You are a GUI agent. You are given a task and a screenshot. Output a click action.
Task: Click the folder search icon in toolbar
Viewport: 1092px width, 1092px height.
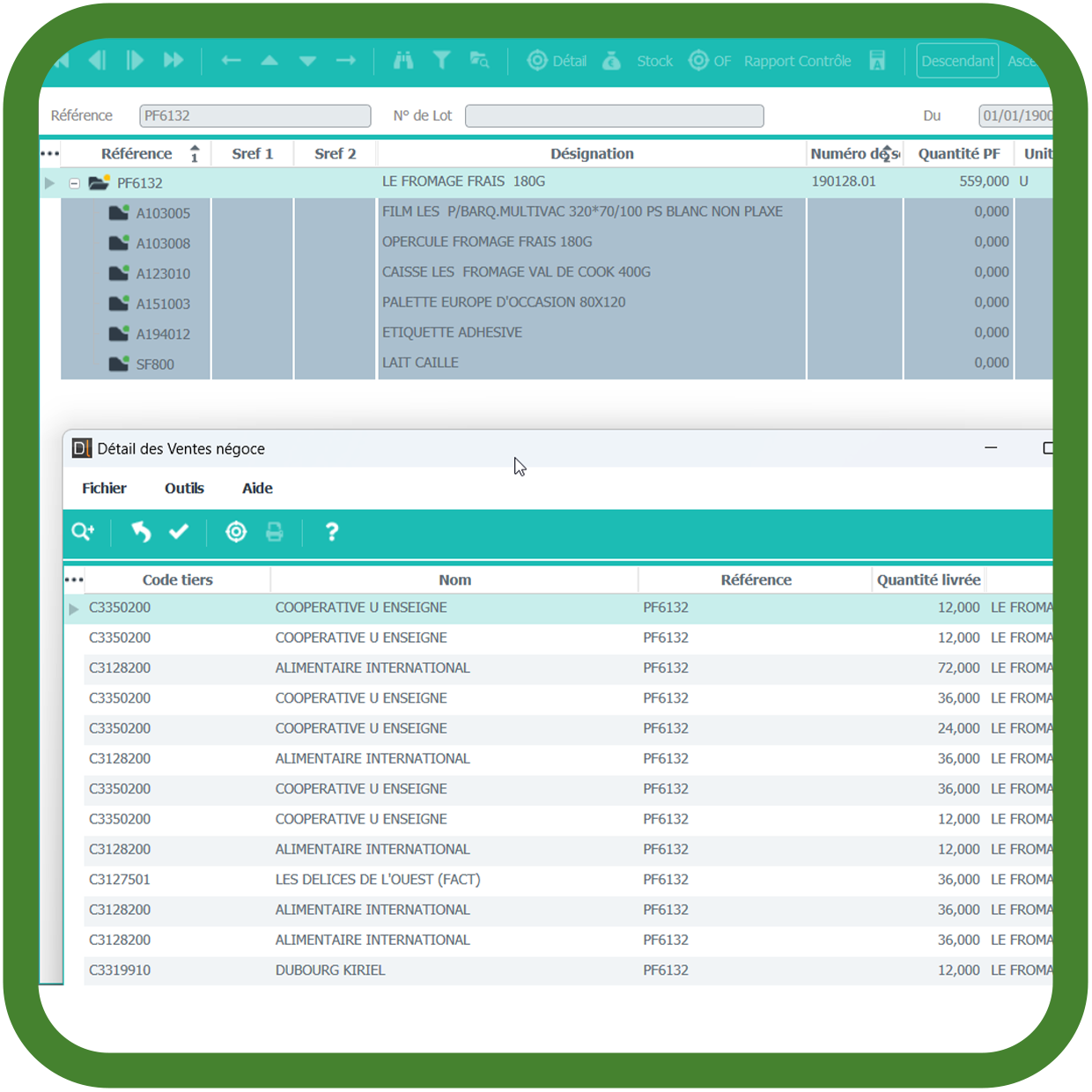480,61
